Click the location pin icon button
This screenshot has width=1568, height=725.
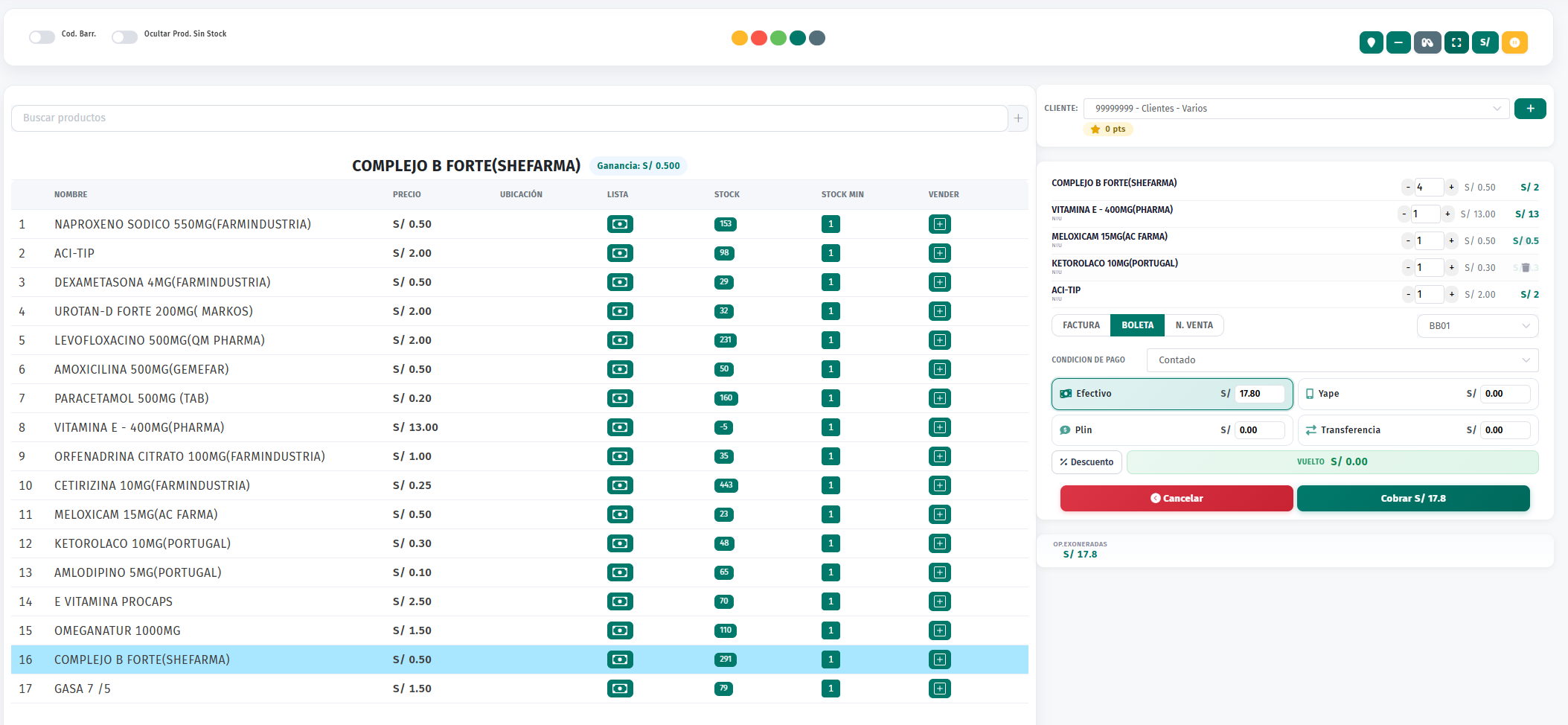(1371, 42)
